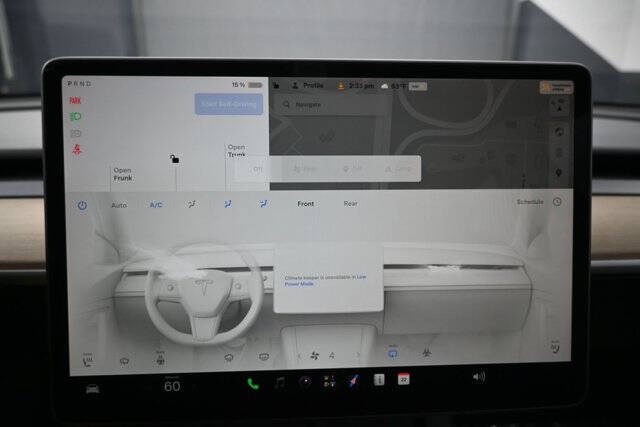
Task: Tap the clock icon beside Schedule
Action: click(x=557, y=202)
